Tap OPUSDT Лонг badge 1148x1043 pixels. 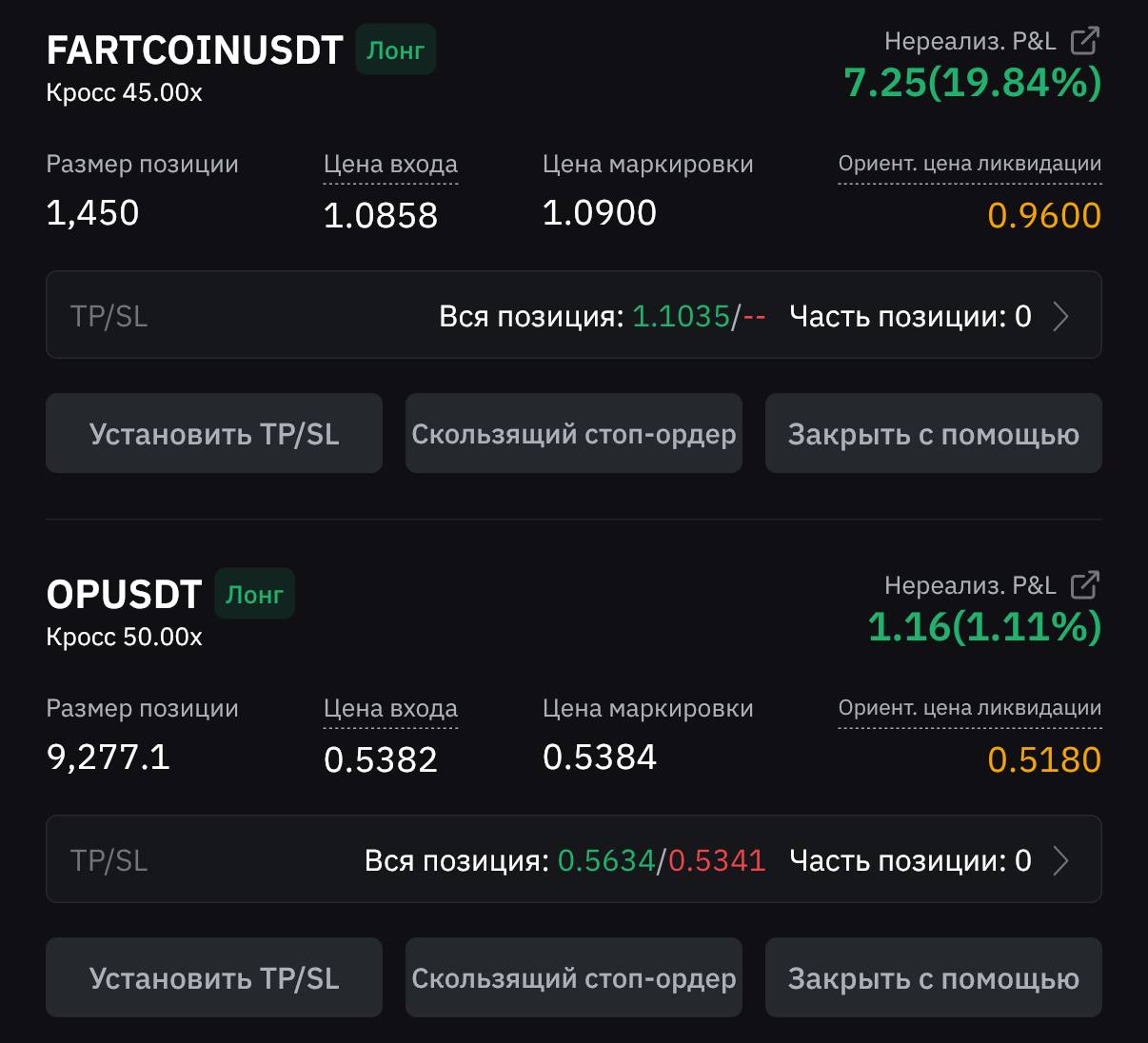pos(254,595)
